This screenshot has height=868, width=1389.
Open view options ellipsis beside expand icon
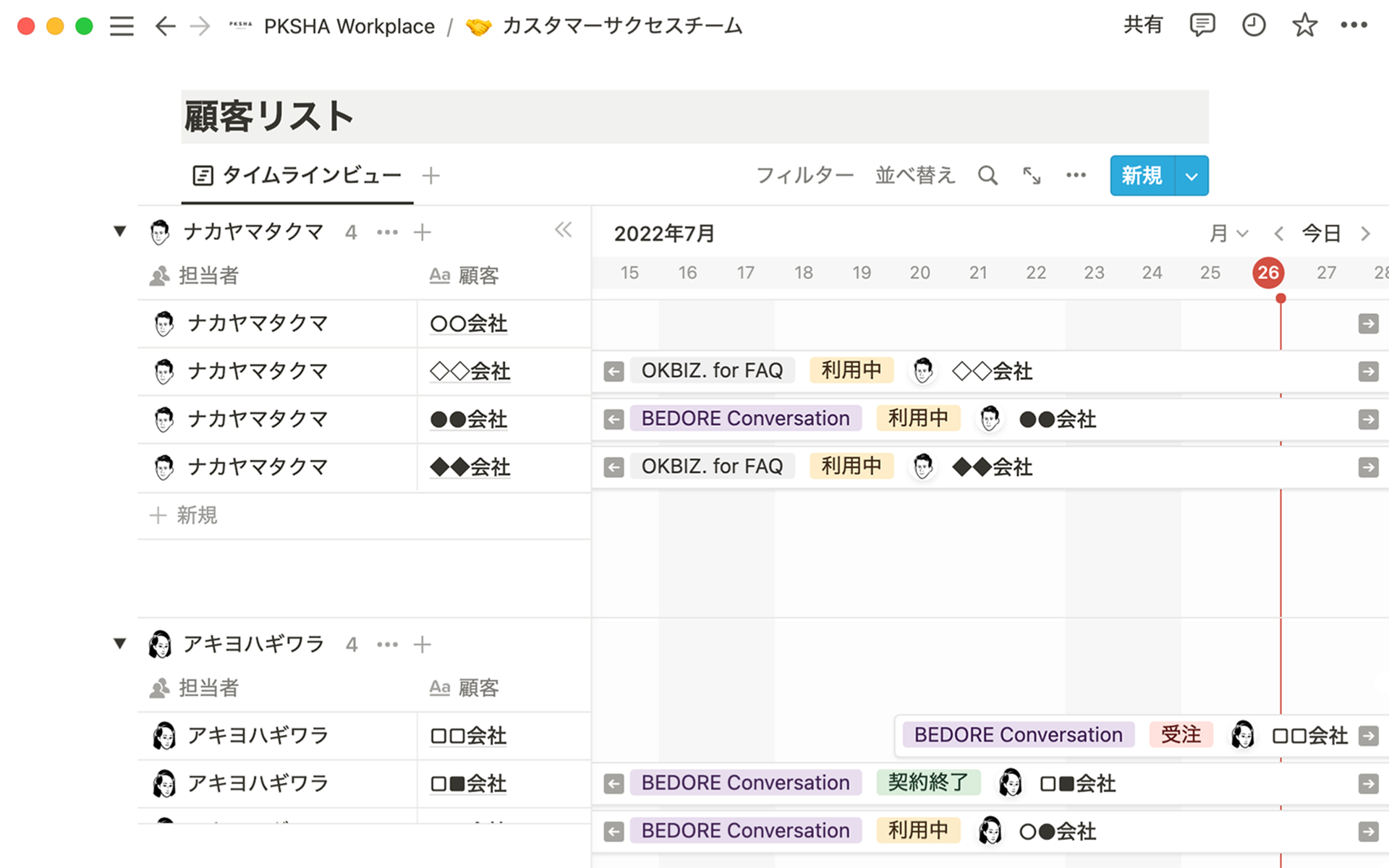pos(1076,176)
